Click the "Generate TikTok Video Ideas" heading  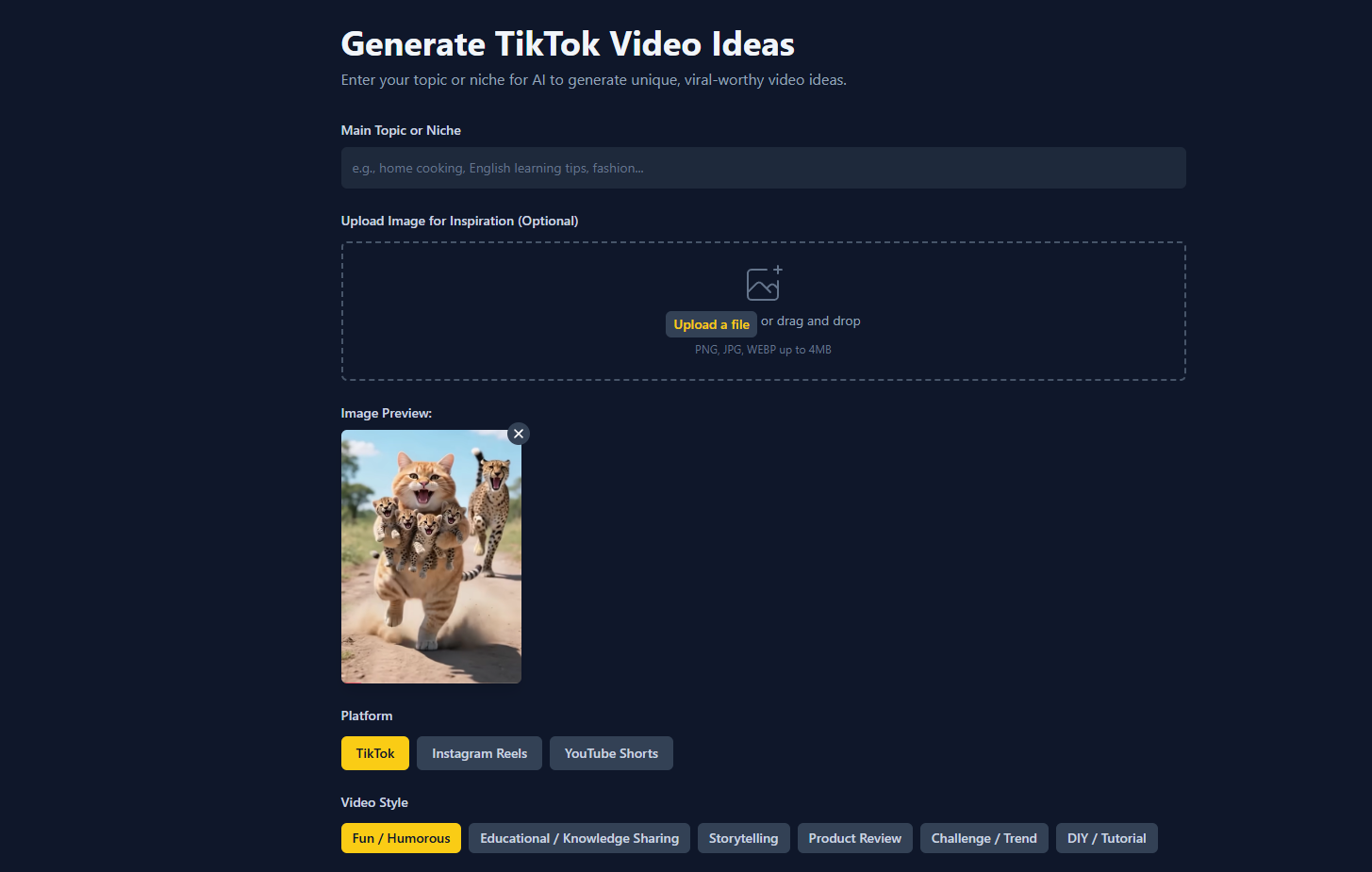tap(568, 44)
